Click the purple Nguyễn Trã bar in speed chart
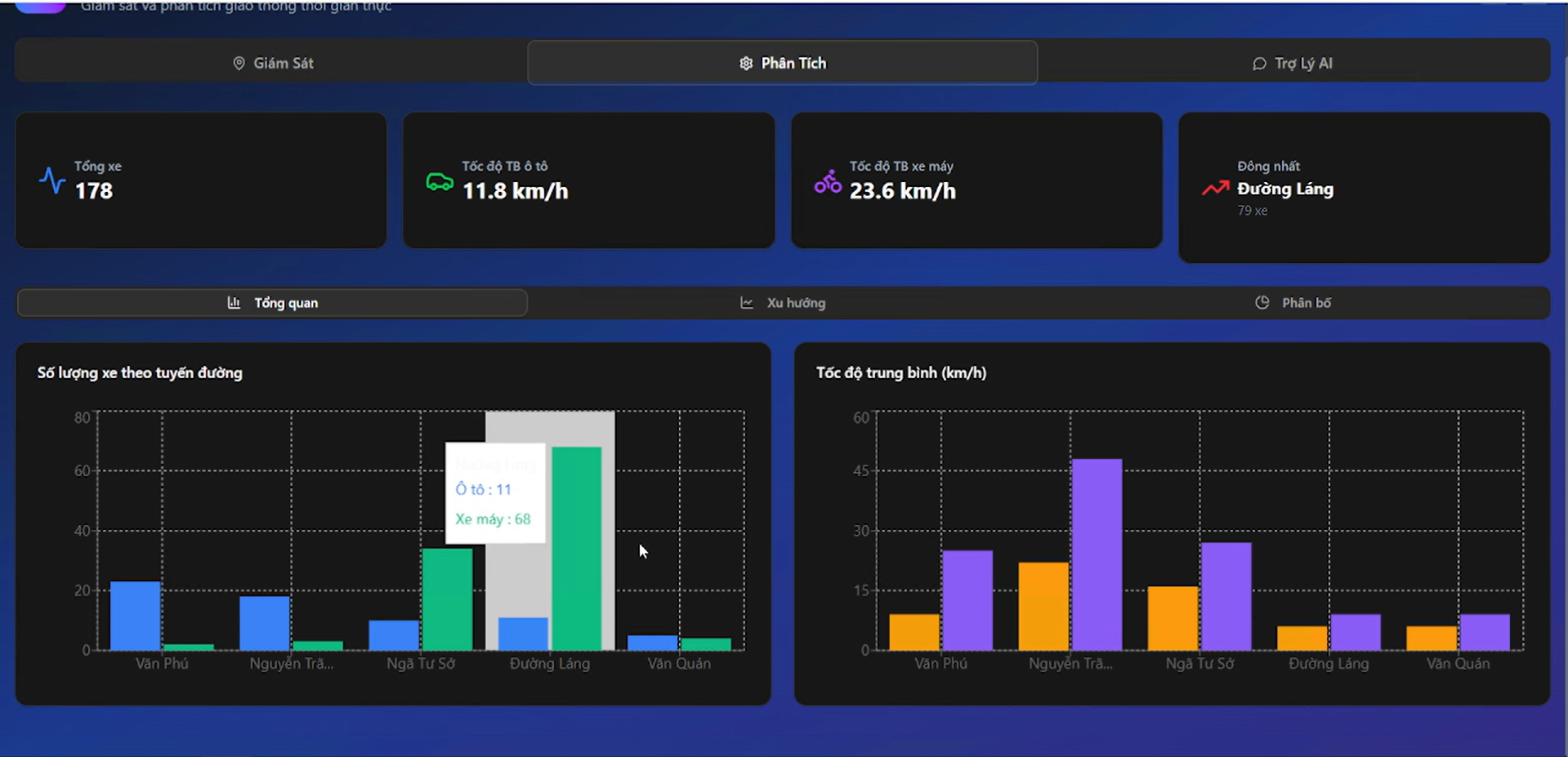1568x757 pixels. click(x=1097, y=554)
